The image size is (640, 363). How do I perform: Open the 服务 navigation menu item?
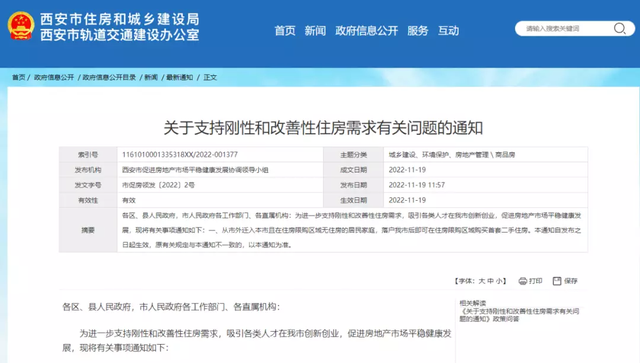tap(418, 31)
